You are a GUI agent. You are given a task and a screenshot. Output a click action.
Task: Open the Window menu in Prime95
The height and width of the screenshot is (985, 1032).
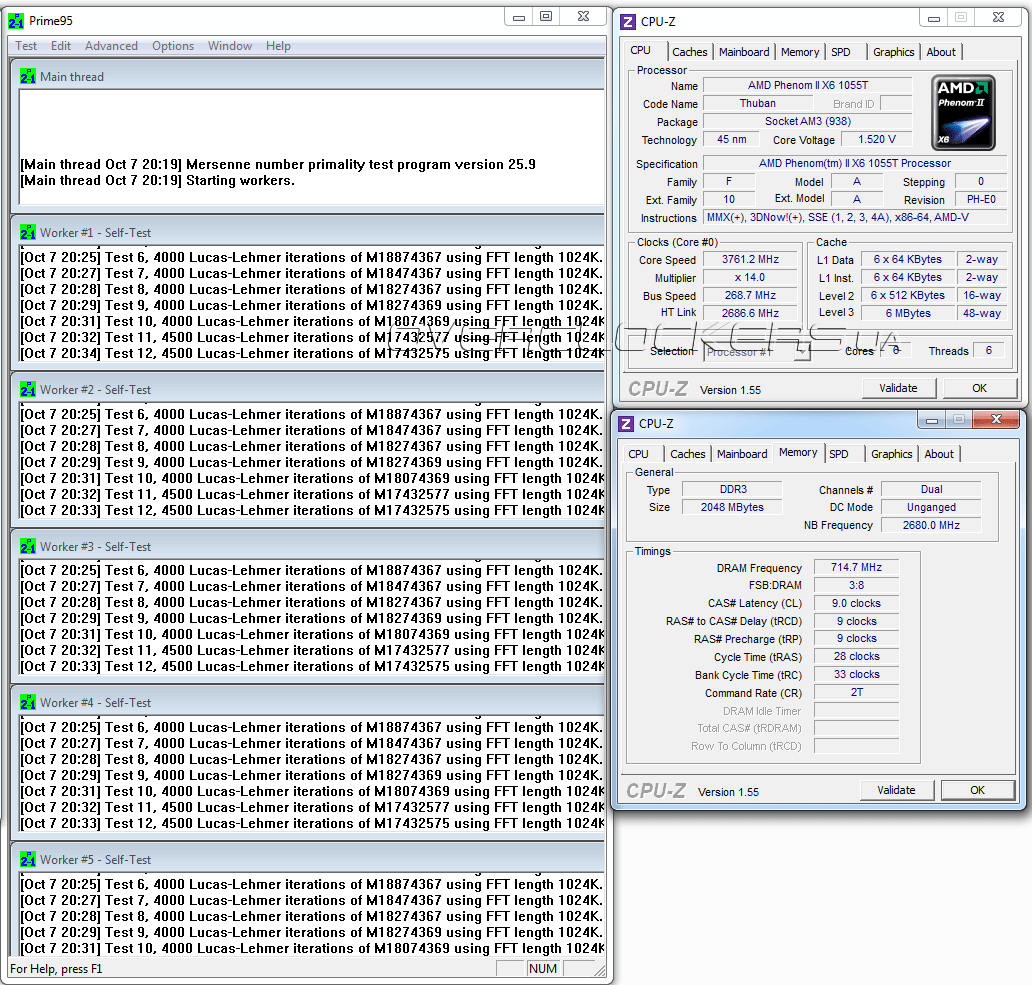click(230, 46)
